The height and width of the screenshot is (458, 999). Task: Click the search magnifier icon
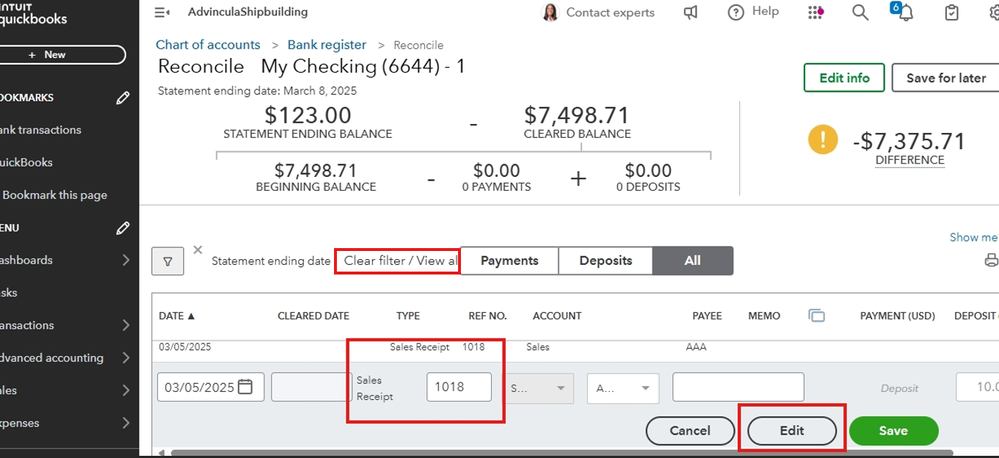tap(860, 12)
